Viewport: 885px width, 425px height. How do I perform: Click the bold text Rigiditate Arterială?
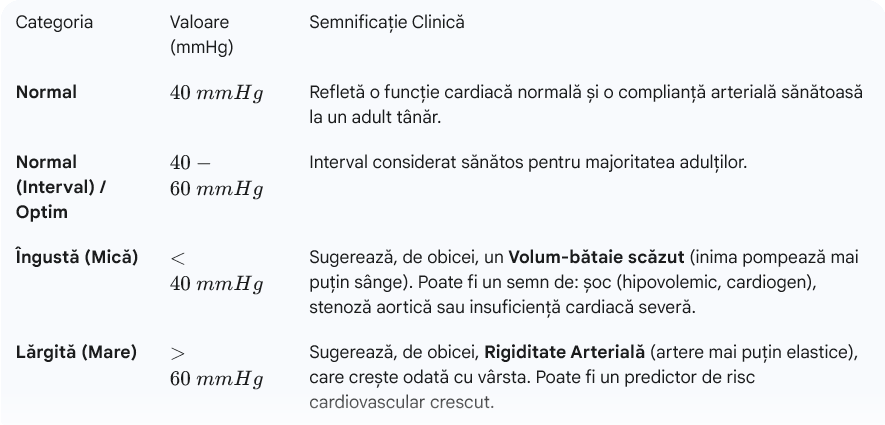[563, 352]
